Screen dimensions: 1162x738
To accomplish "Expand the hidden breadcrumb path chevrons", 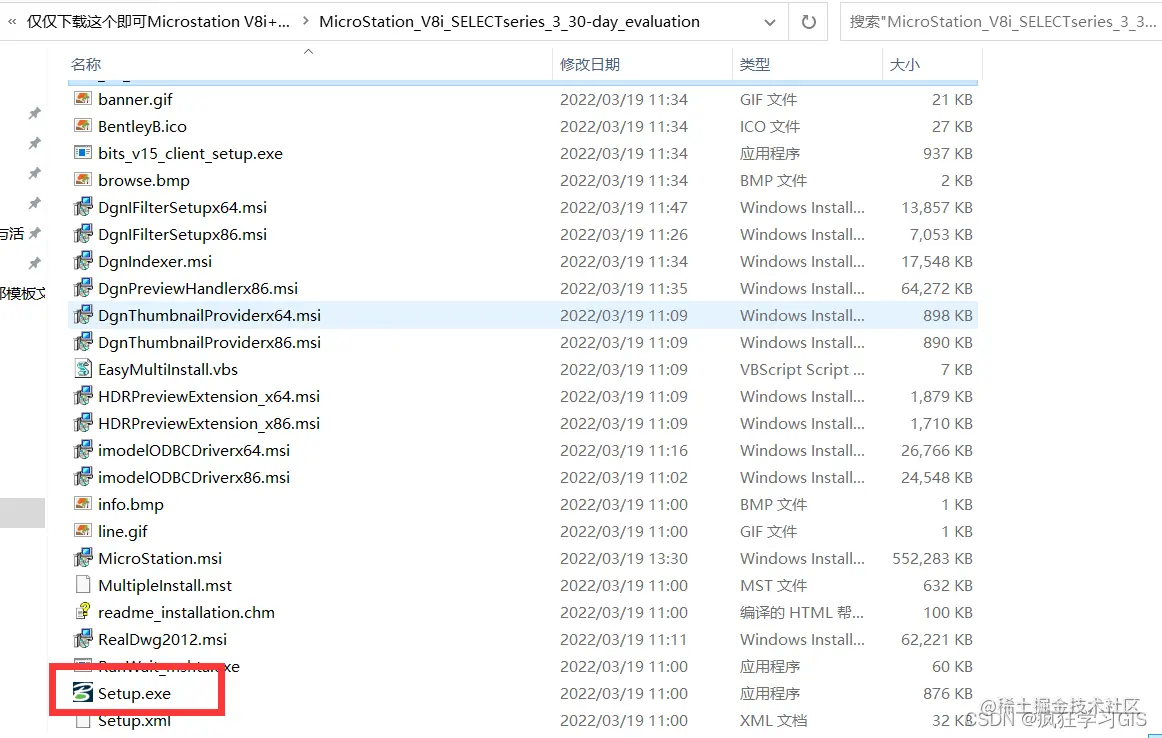I will pyautogui.click(x=12, y=22).
